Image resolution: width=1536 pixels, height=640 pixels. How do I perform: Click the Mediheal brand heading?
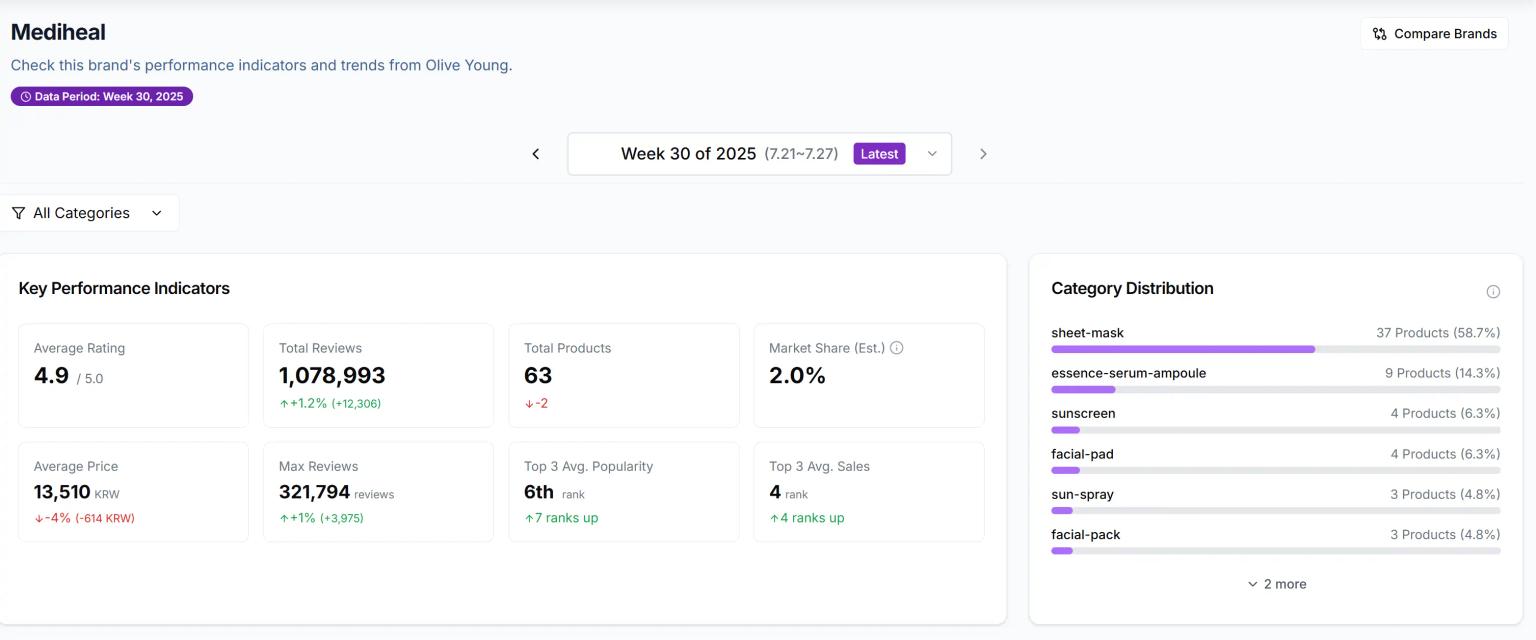(x=58, y=32)
